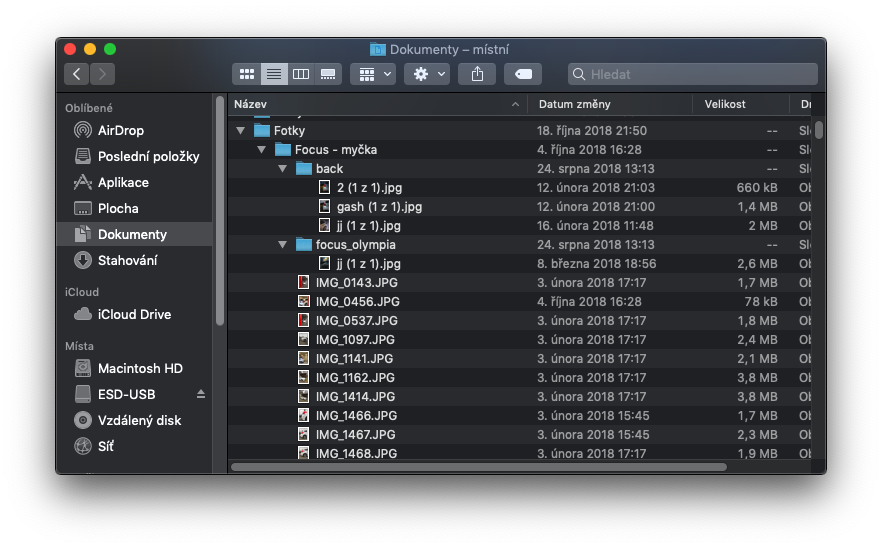882x548 pixels.
Task: Collapse the focus_olympia folder
Action: (x=283, y=244)
